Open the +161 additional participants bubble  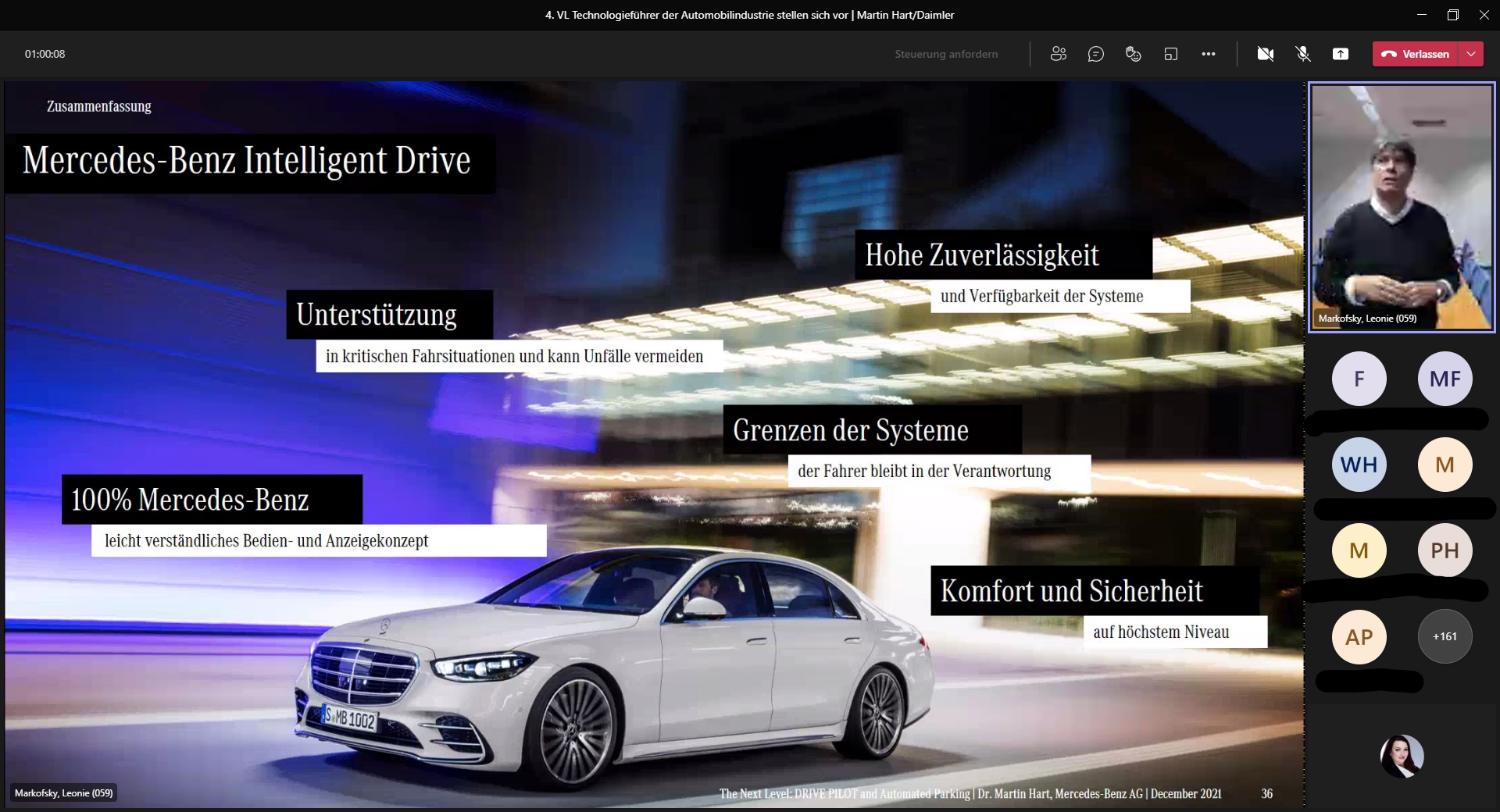click(x=1445, y=637)
